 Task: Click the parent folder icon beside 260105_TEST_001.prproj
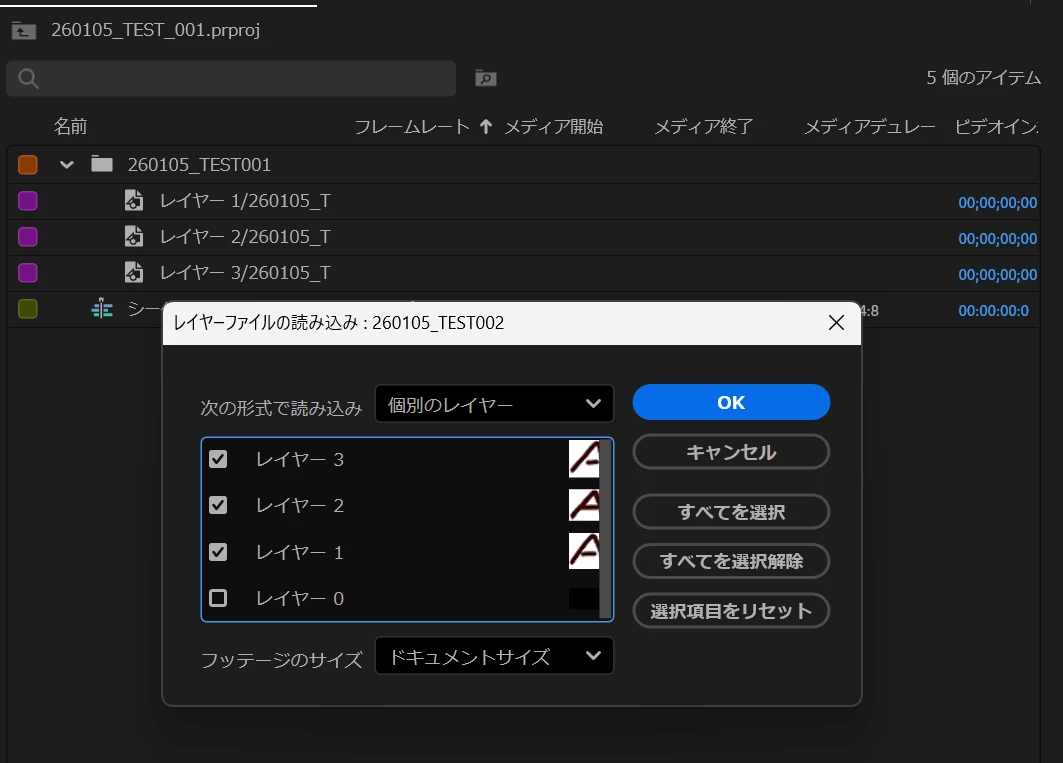tap(24, 31)
